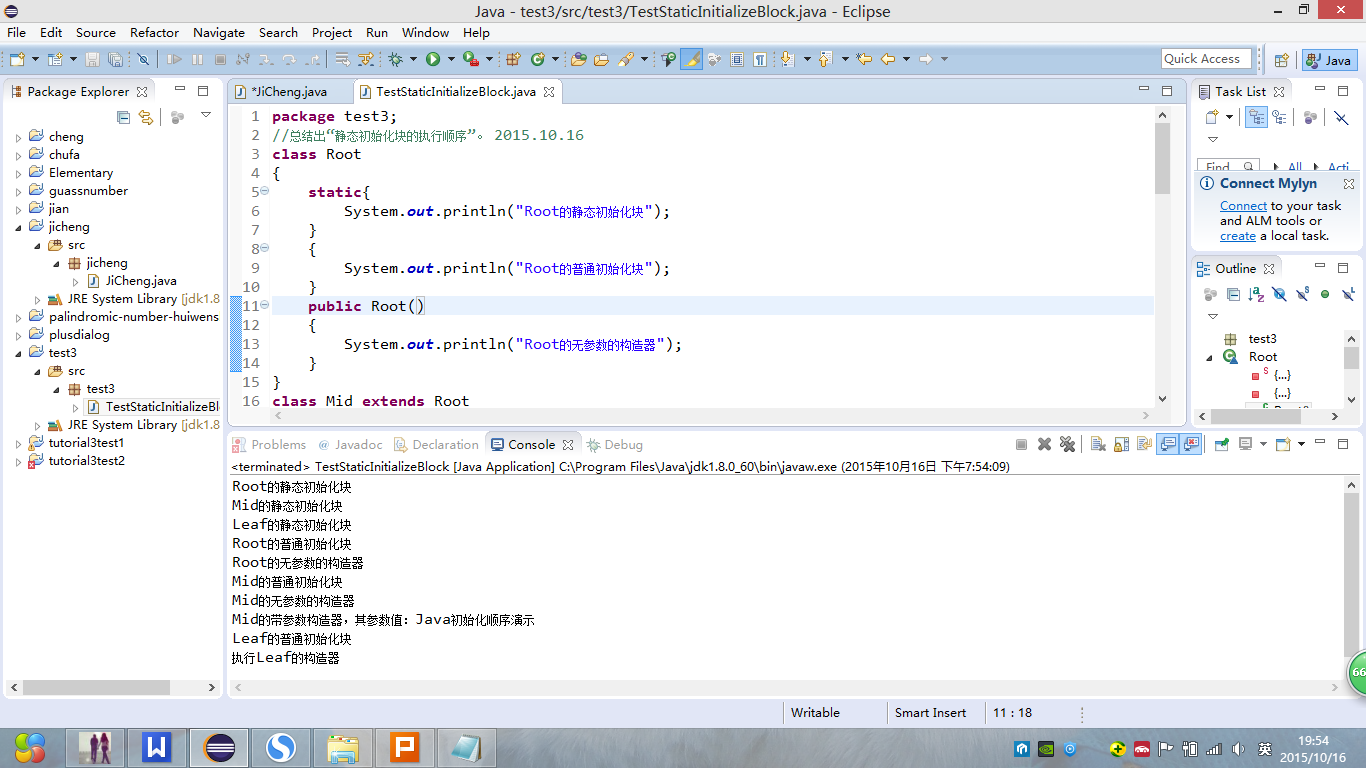Open the Source menu

point(96,32)
